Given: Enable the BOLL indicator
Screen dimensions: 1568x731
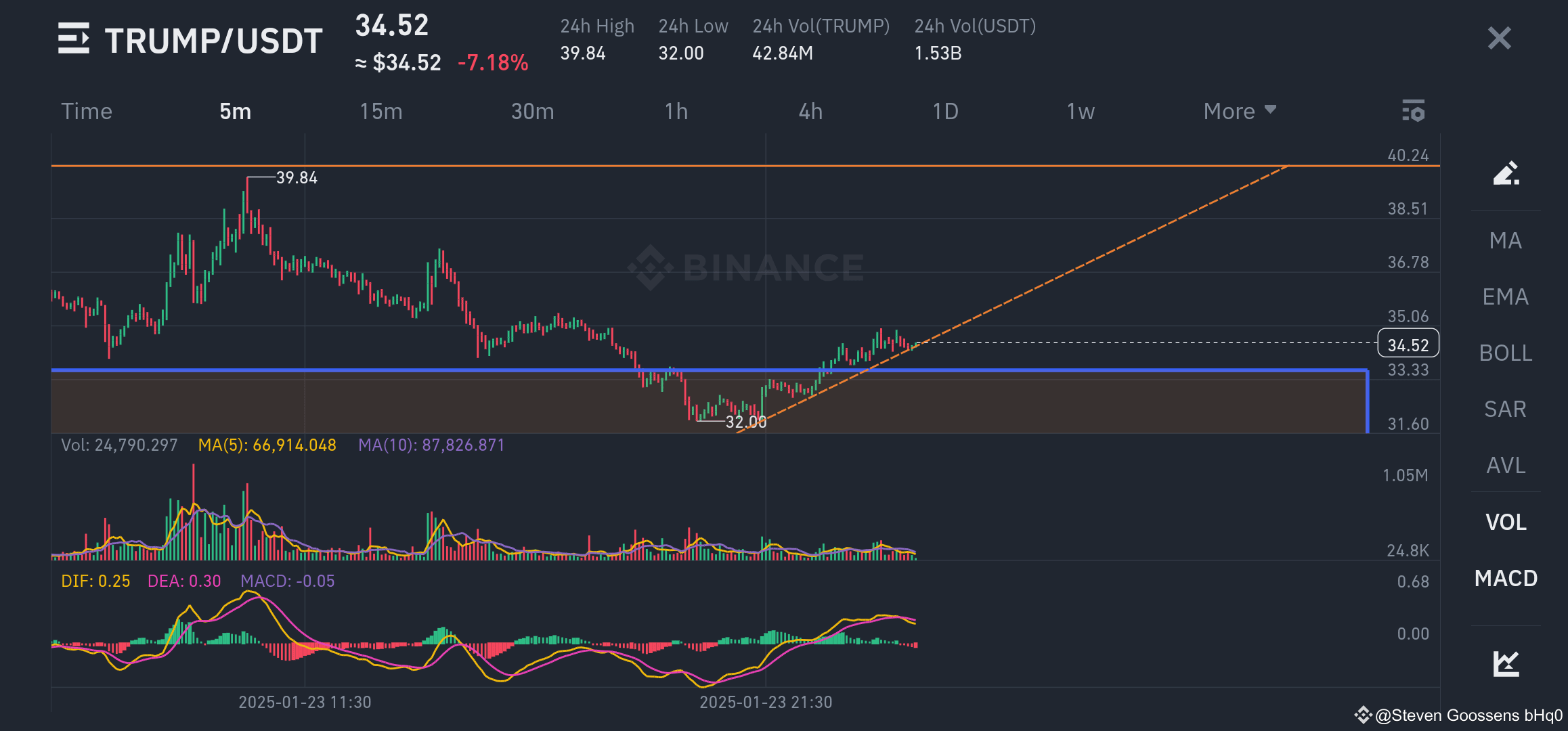Looking at the screenshot, I should [1505, 353].
